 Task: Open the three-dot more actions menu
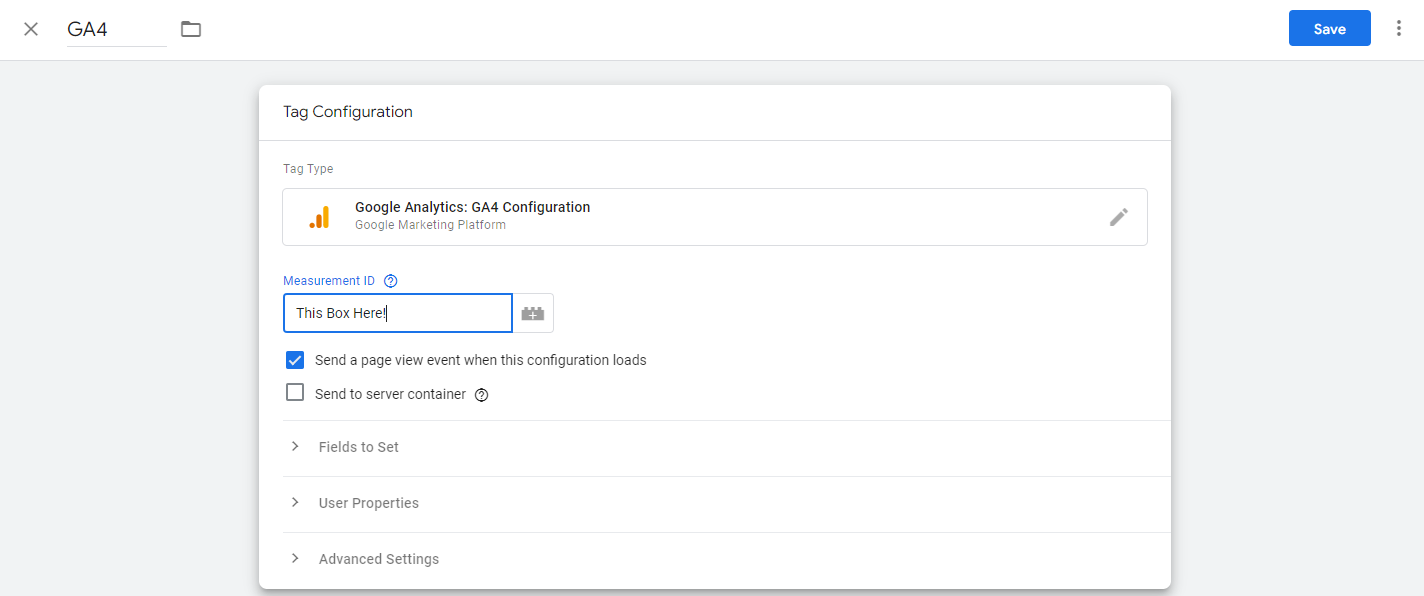pyautogui.click(x=1399, y=29)
